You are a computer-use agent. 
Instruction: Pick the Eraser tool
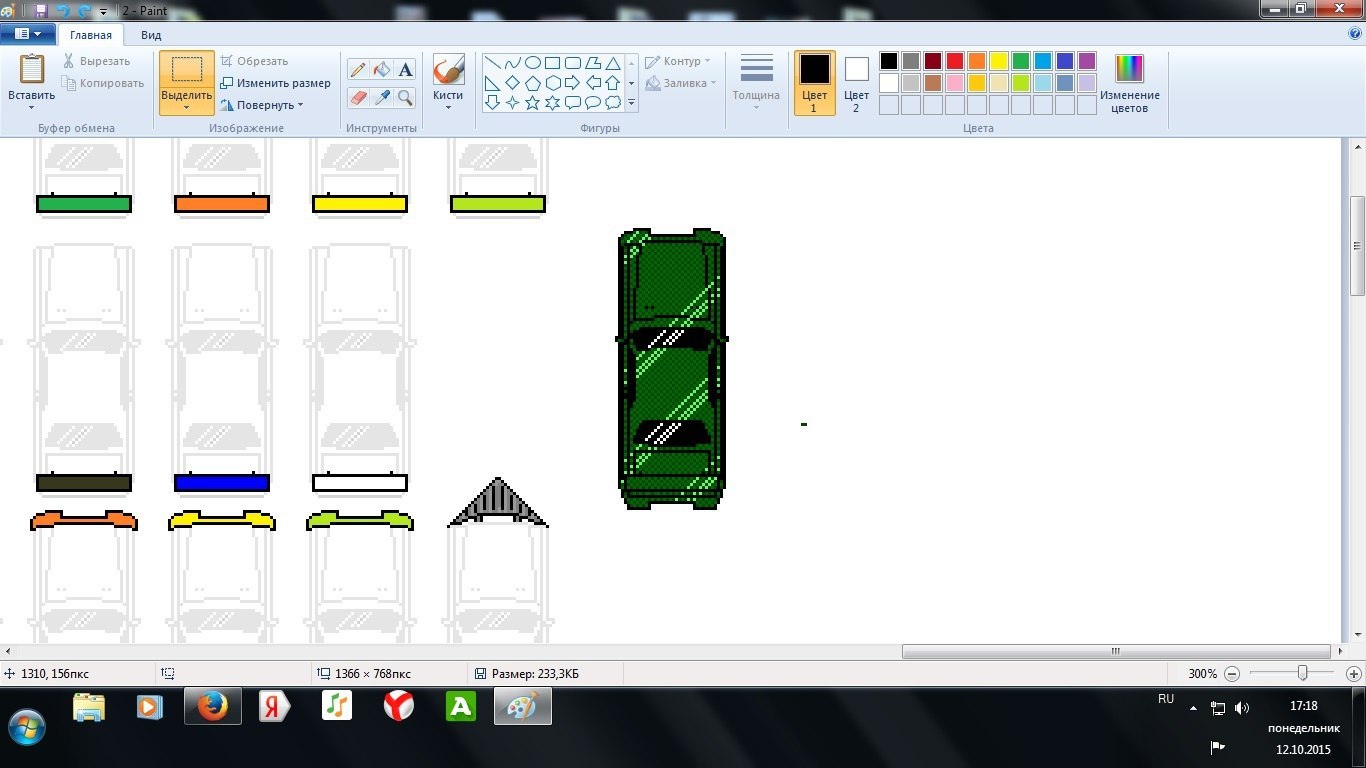[x=358, y=97]
